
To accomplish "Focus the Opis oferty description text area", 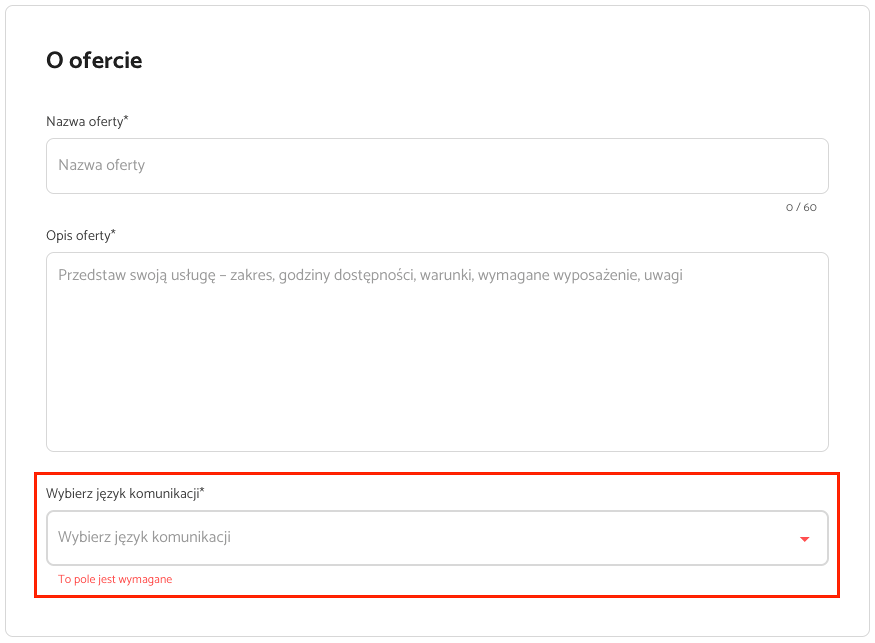I will [437, 352].
